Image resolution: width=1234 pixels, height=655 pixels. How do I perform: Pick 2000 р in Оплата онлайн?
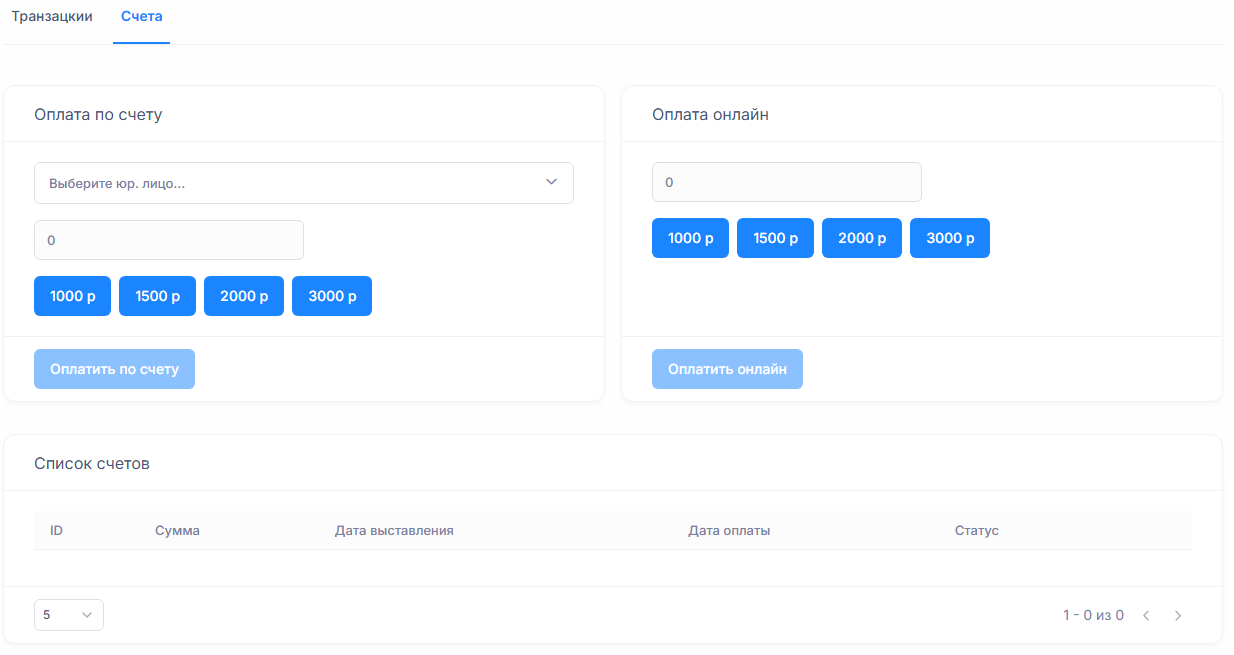point(862,238)
